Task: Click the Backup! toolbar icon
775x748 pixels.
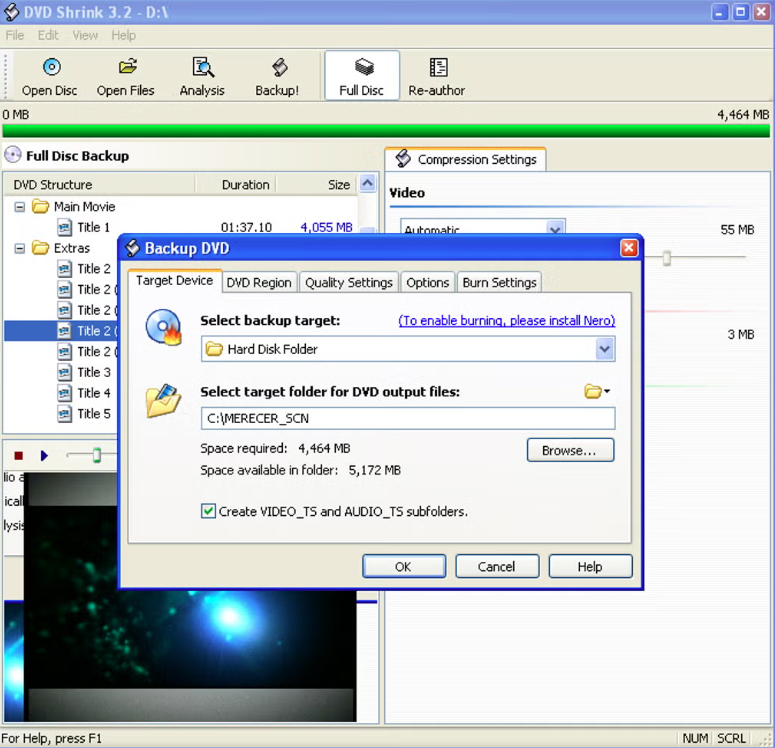Action: tap(279, 67)
